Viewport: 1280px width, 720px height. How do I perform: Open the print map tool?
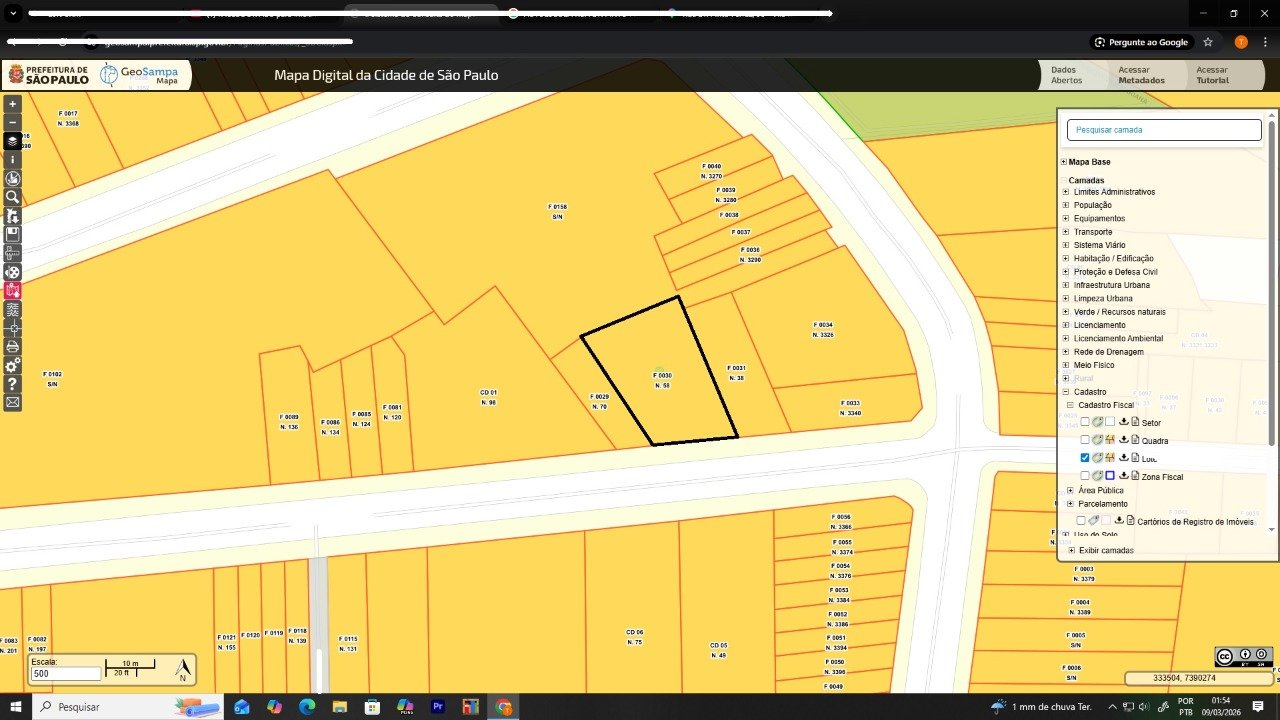[x=13, y=347]
